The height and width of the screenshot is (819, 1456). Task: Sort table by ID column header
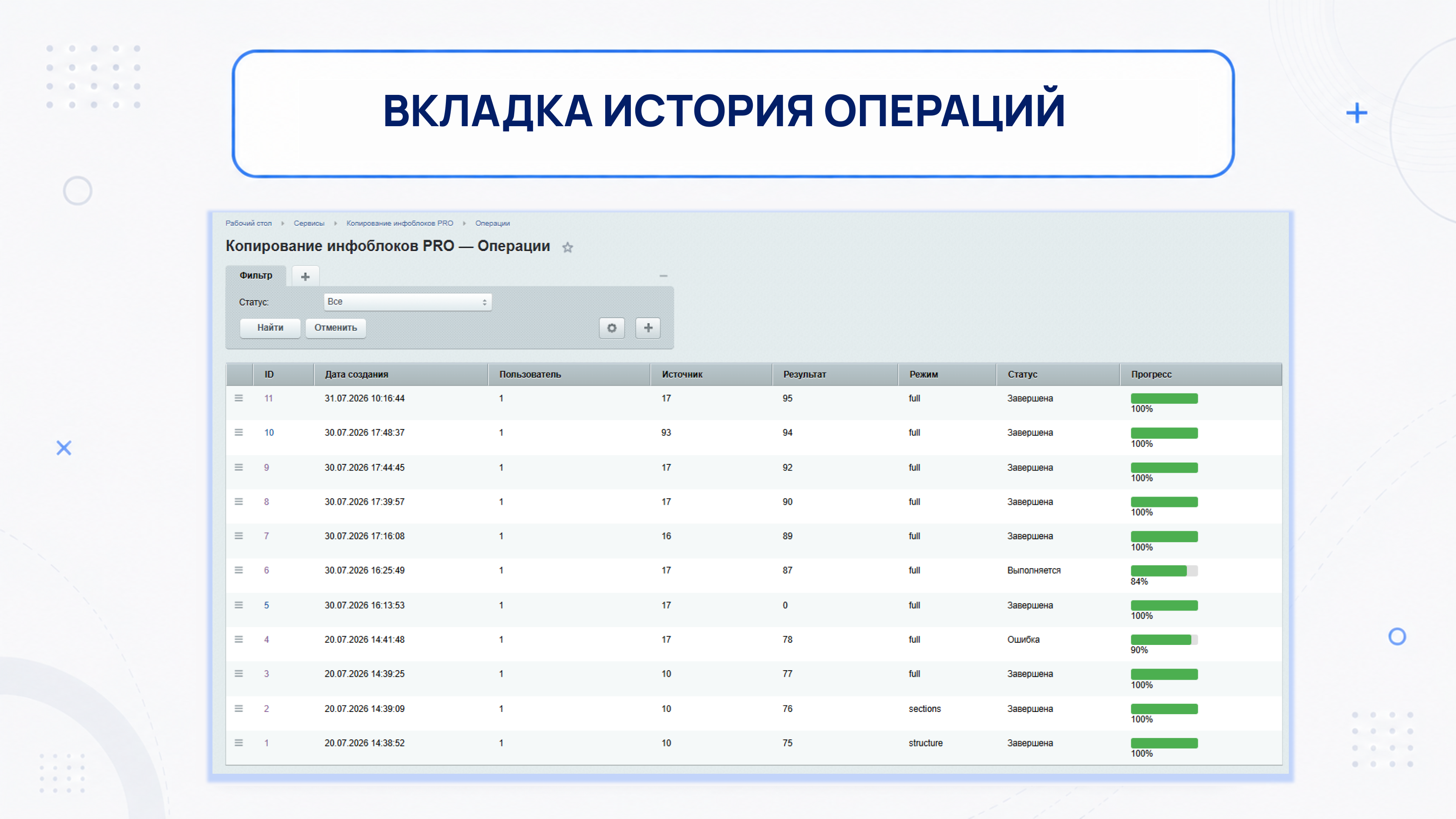tap(283, 375)
